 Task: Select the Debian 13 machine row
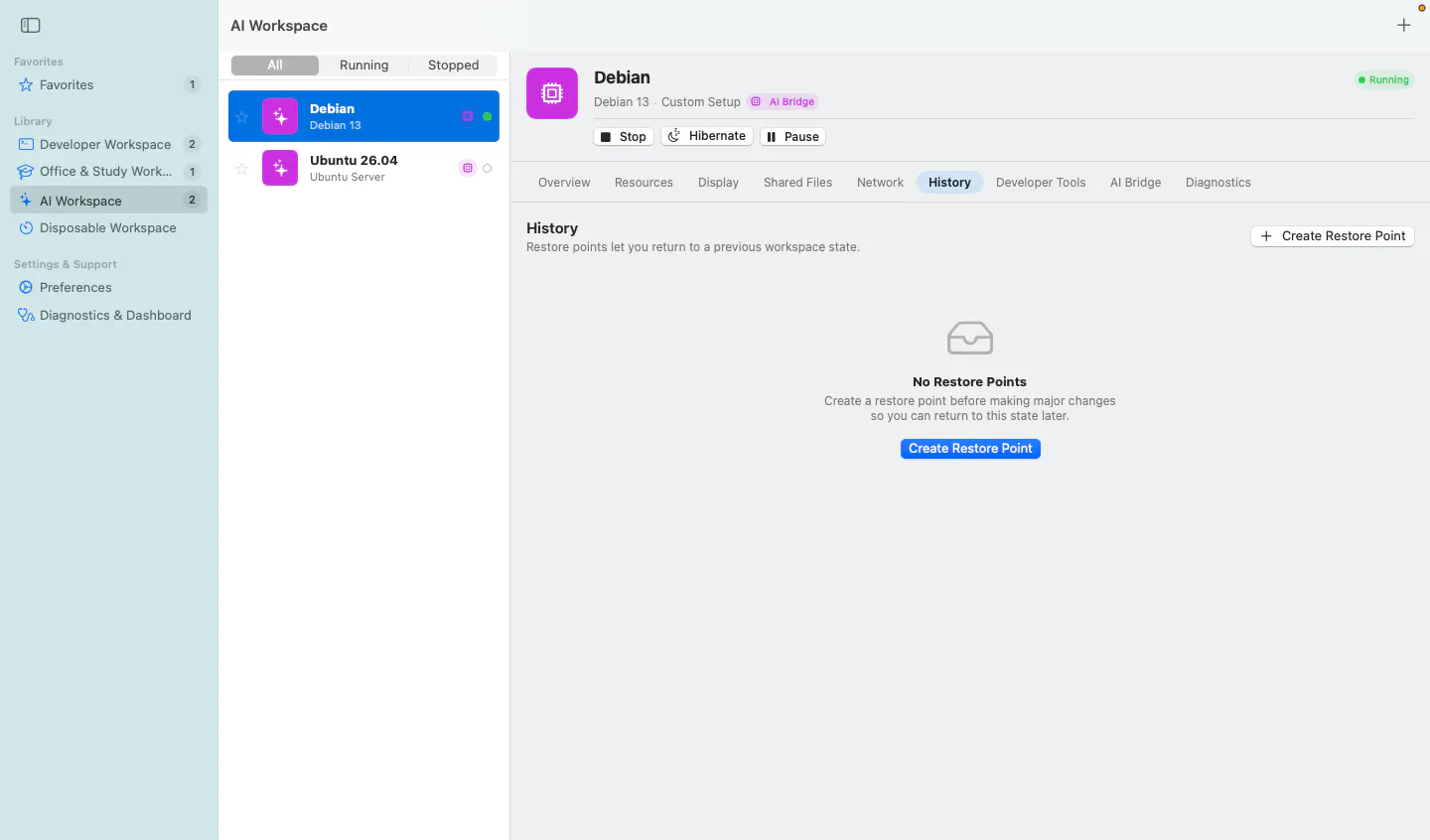(x=363, y=116)
